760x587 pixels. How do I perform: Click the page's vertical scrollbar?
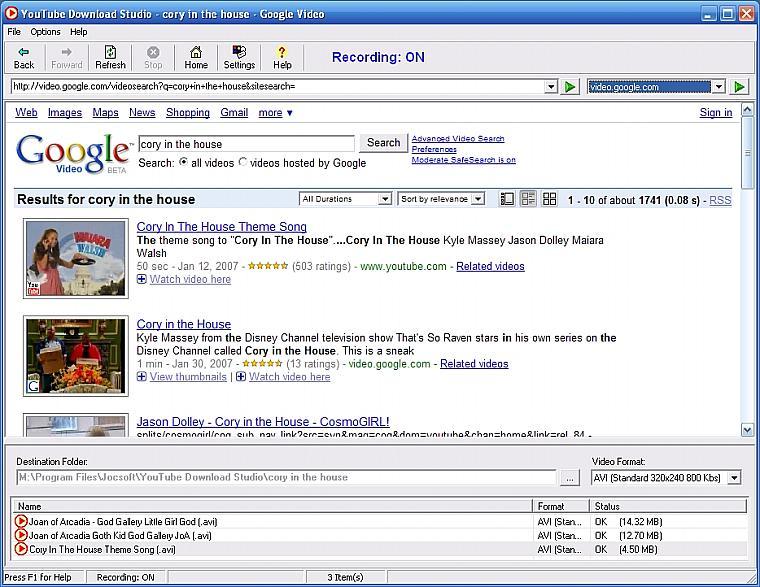747,280
